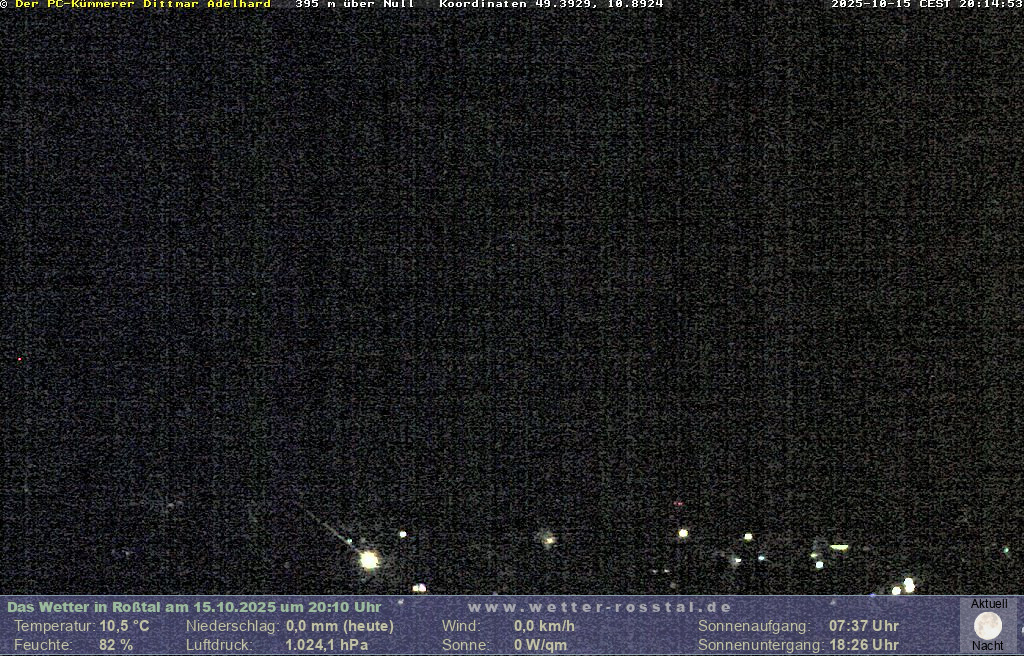Click the Koordinaten 49.3929, 10.8924 text
Image resolution: width=1024 pixels, height=656 pixels.
point(551,5)
